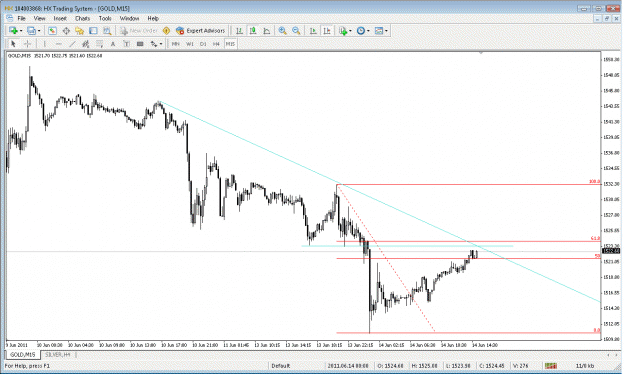This screenshot has height=374, width=625.
Task: Switch to line chart display
Action: [x=266, y=31]
